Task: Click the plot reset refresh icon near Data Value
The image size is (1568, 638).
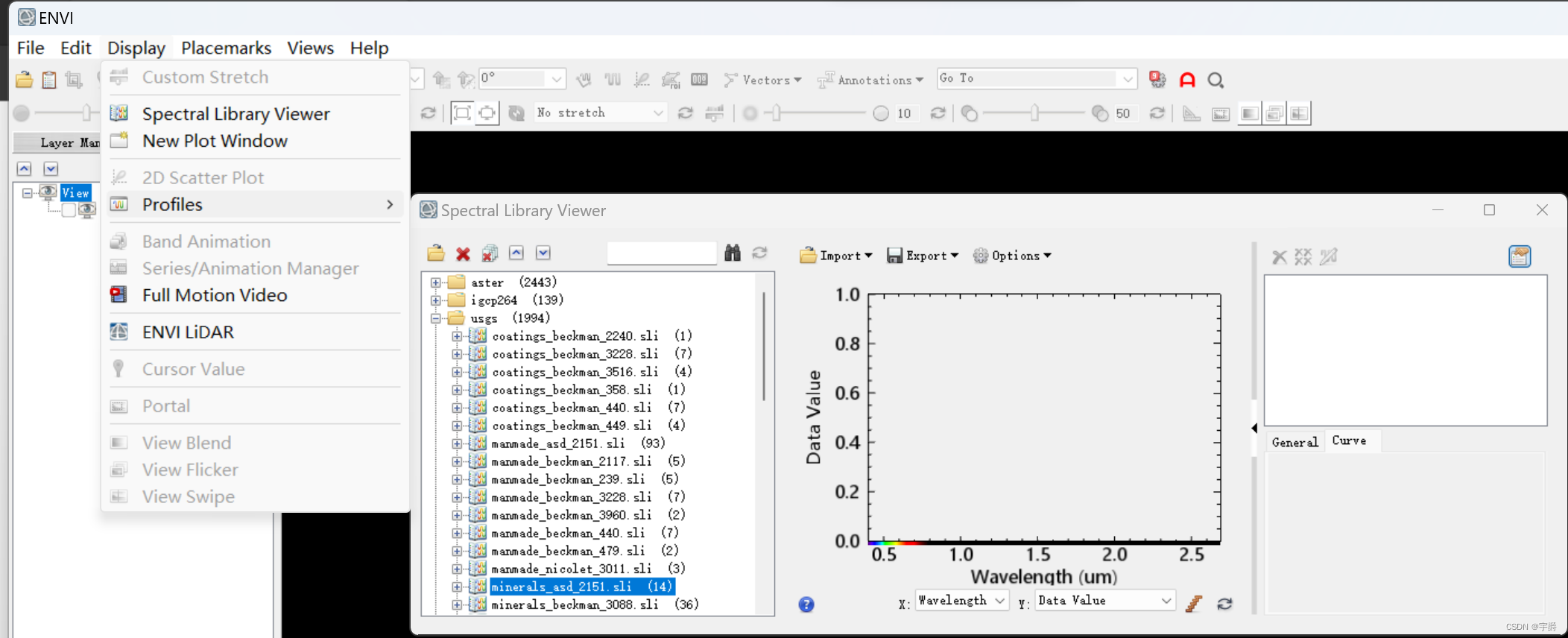Action: click(1224, 604)
